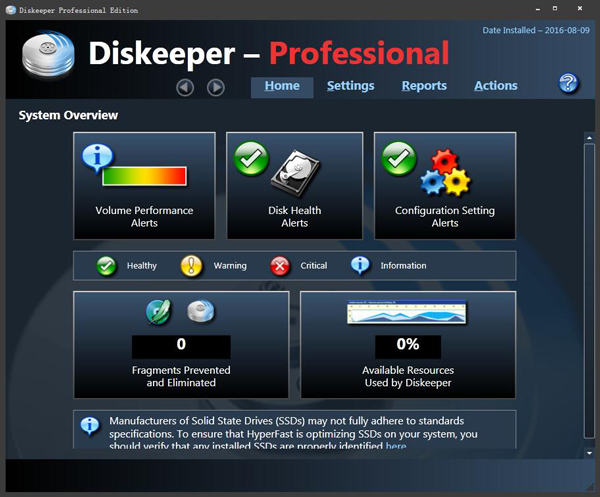600x497 pixels.
Task: Click the back navigation arrow
Action: [185, 87]
